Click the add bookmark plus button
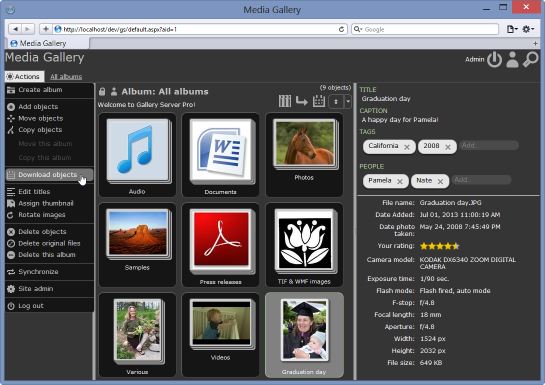This screenshot has width=545, height=385. click(46, 29)
